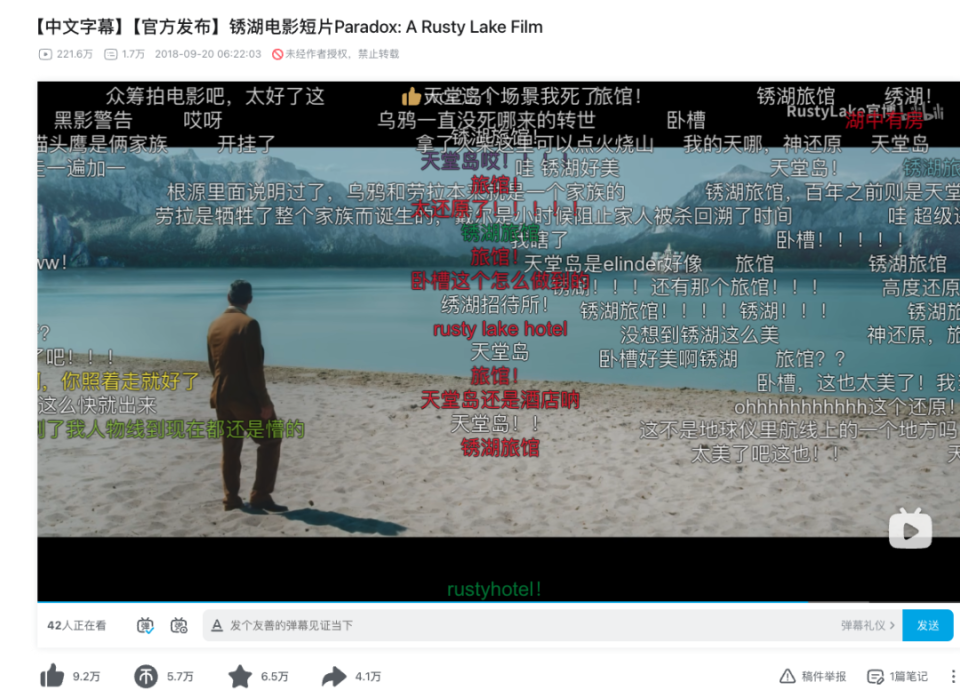Like the video with the thumbs-up icon

(52, 676)
